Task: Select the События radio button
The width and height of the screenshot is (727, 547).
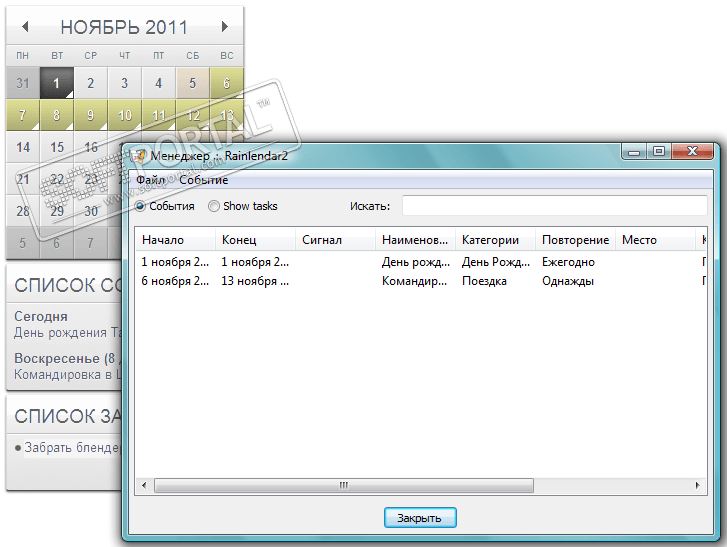Action: tap(140, 206)
